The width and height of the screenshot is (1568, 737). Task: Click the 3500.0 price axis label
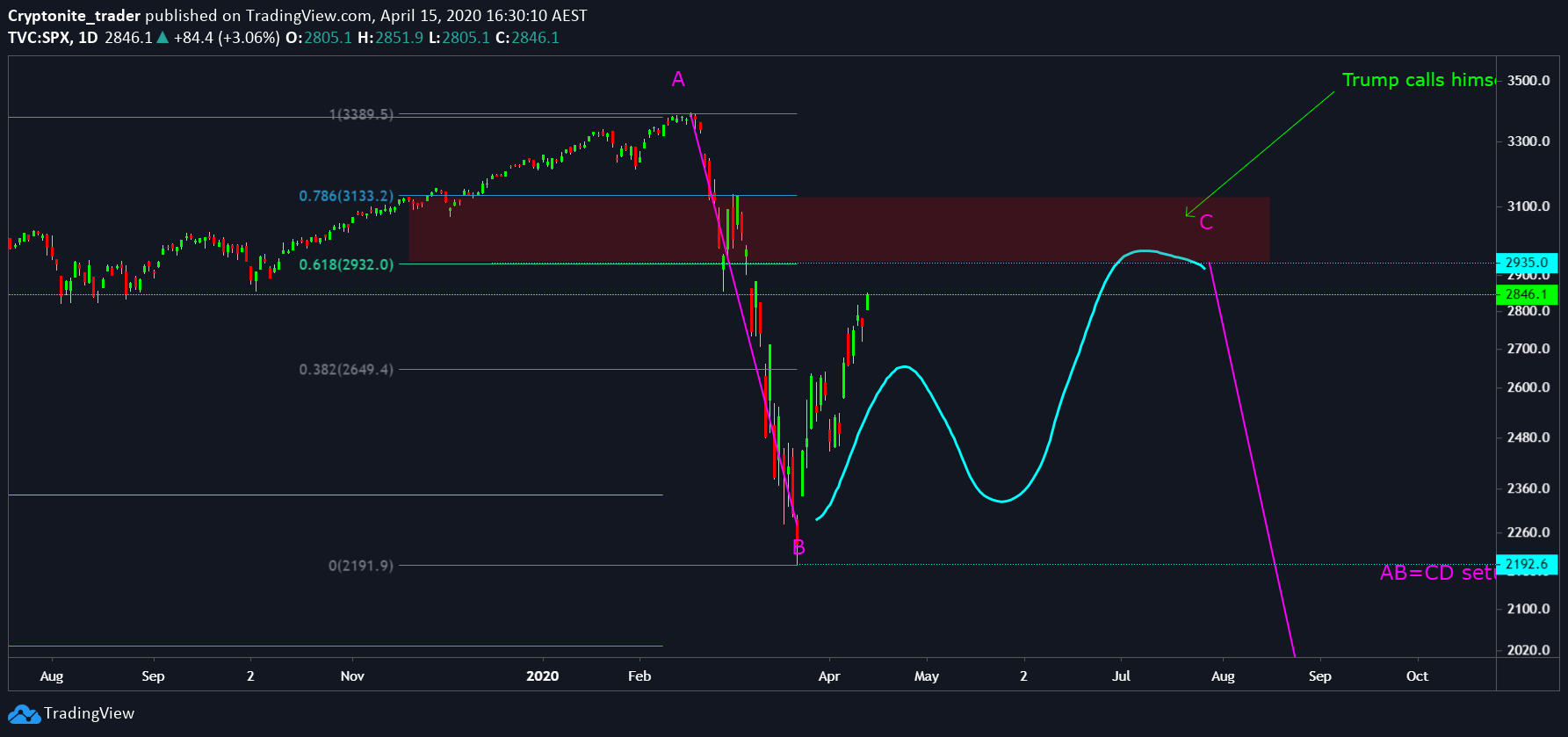click(x=1528, y=81)
